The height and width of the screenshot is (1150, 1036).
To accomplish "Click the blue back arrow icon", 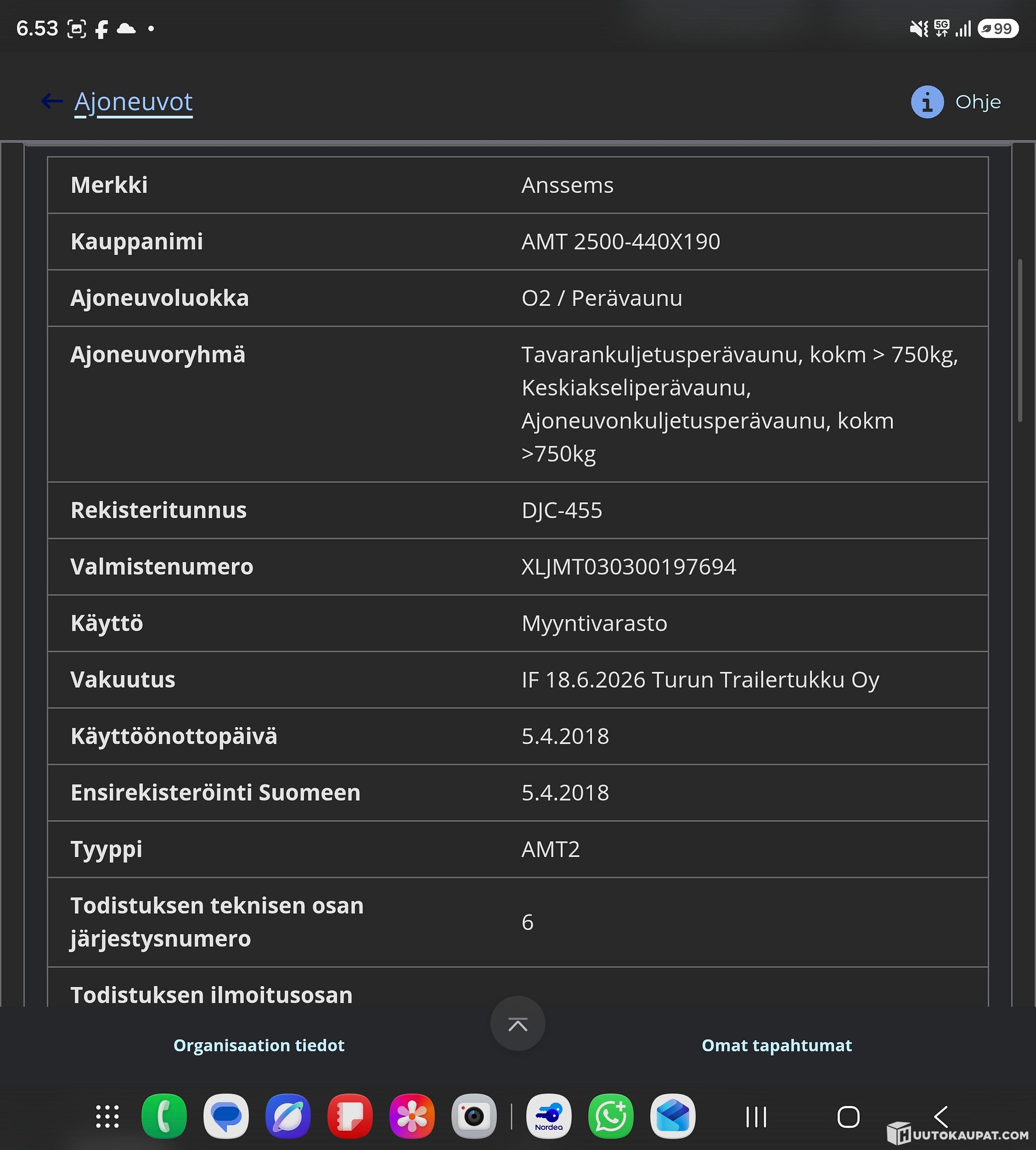I will 52,101.
